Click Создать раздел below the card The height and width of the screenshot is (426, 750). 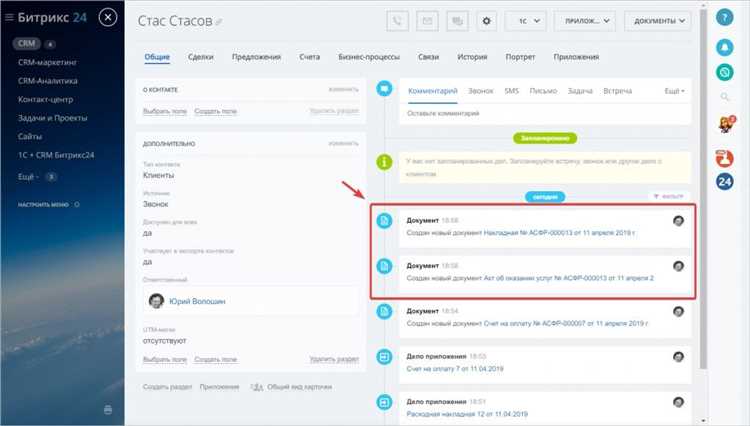tap(167, 387)
